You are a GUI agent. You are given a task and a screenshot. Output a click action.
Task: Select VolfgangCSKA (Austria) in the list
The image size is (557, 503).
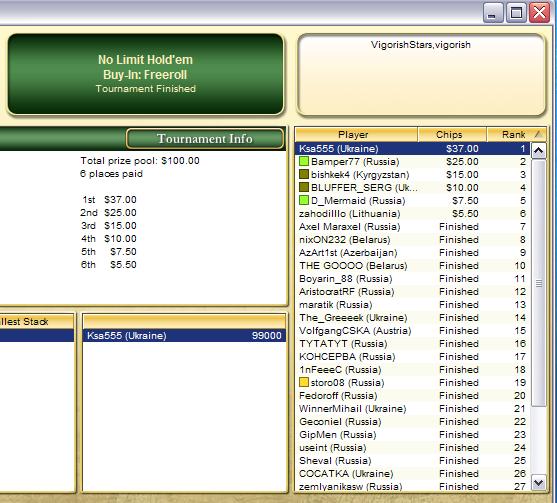(412, 331)
